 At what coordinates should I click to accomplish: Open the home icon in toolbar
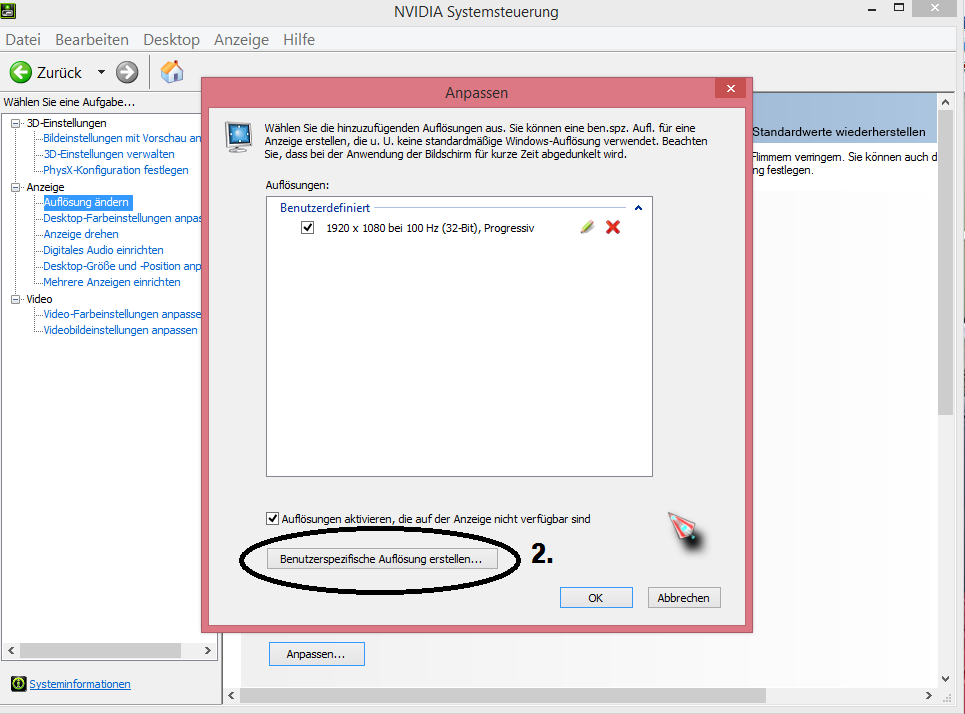(x=172, y=72)
